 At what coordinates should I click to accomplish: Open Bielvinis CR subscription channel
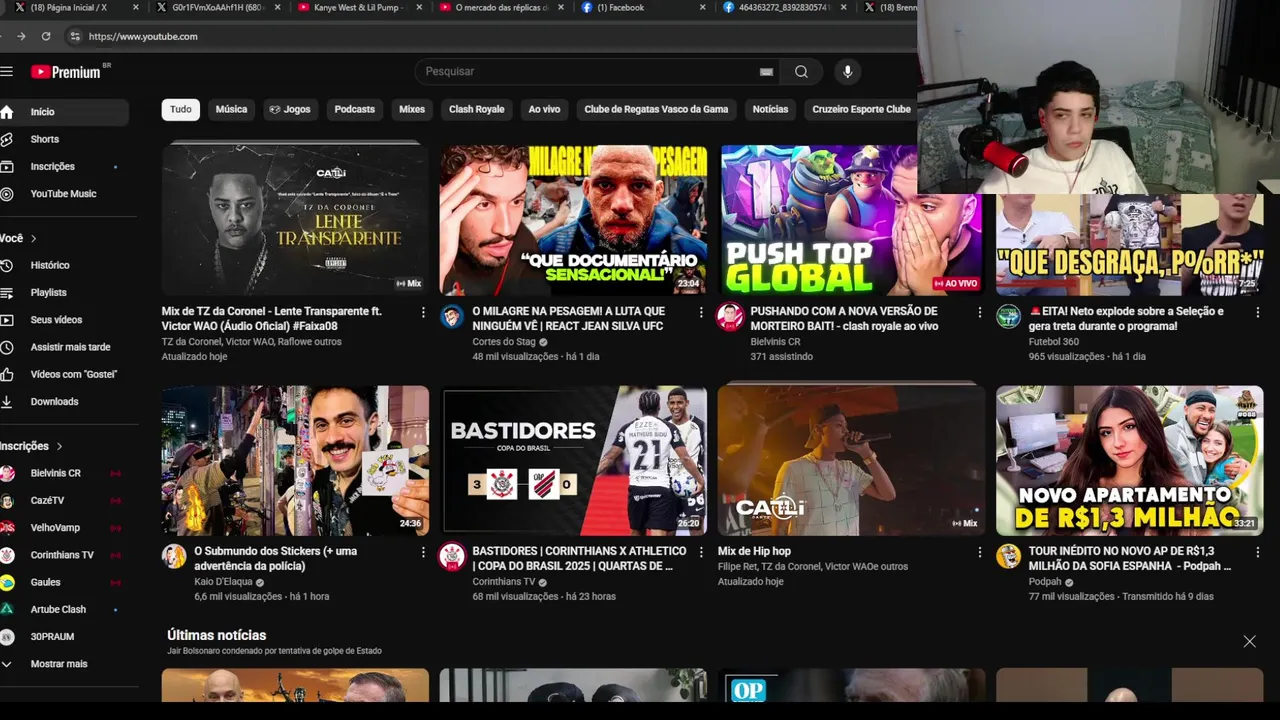click(64, 473)
